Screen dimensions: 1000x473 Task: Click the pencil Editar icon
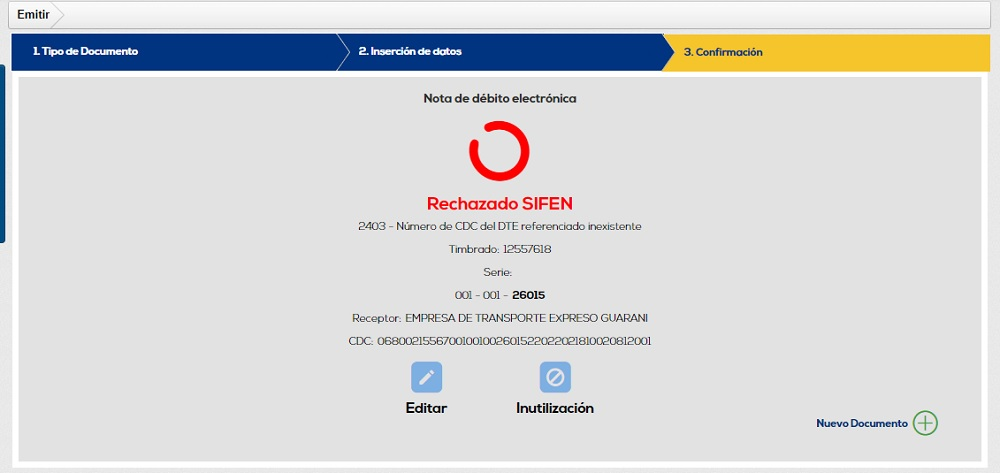(426, 377)
